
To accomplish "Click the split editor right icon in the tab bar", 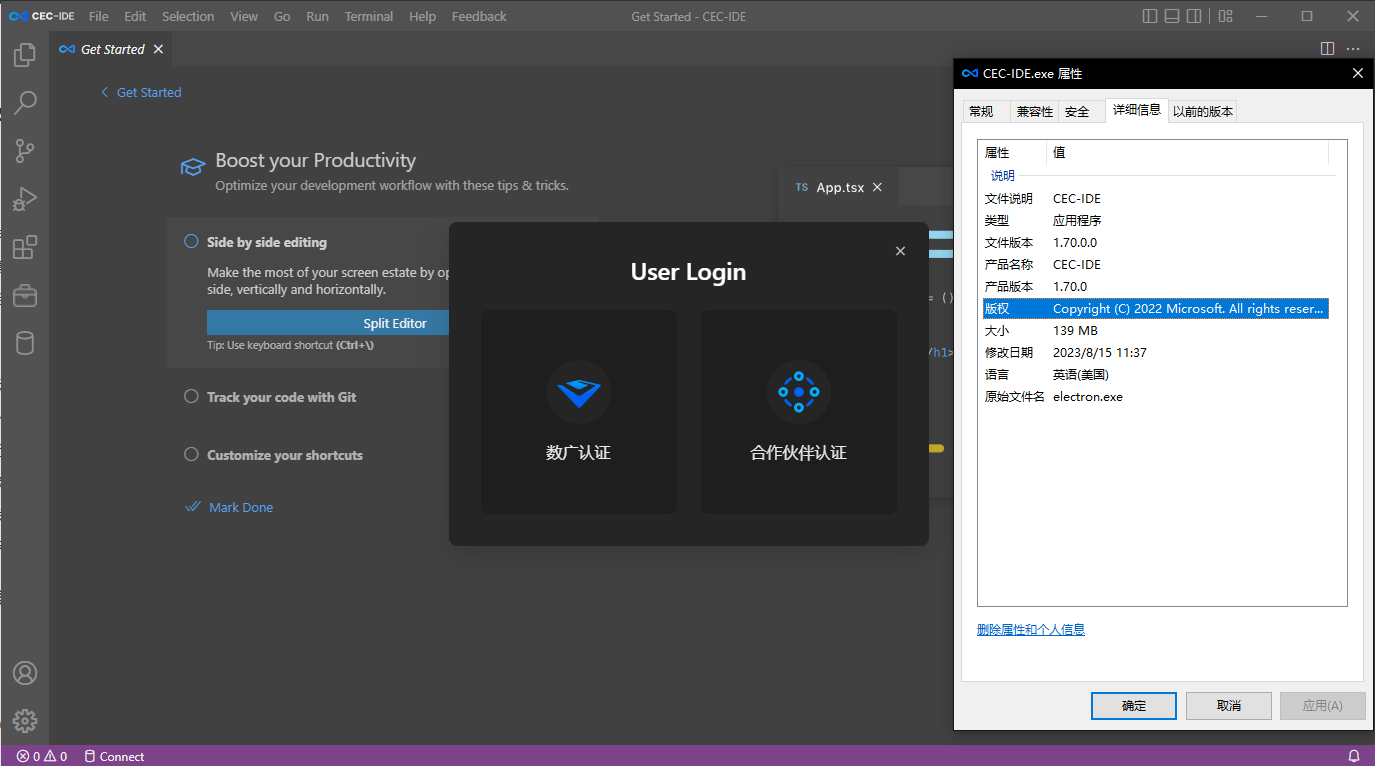I will [1327, 48].
